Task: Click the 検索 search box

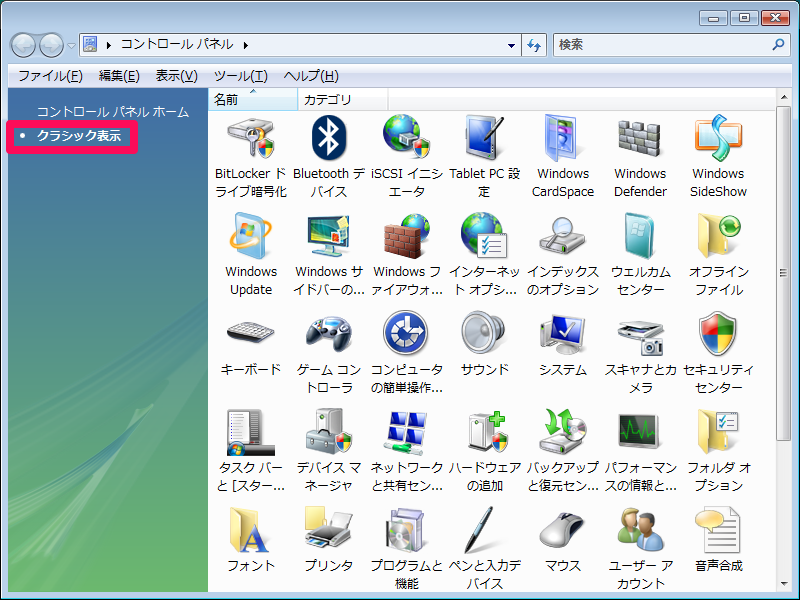Action: point(660,45)
